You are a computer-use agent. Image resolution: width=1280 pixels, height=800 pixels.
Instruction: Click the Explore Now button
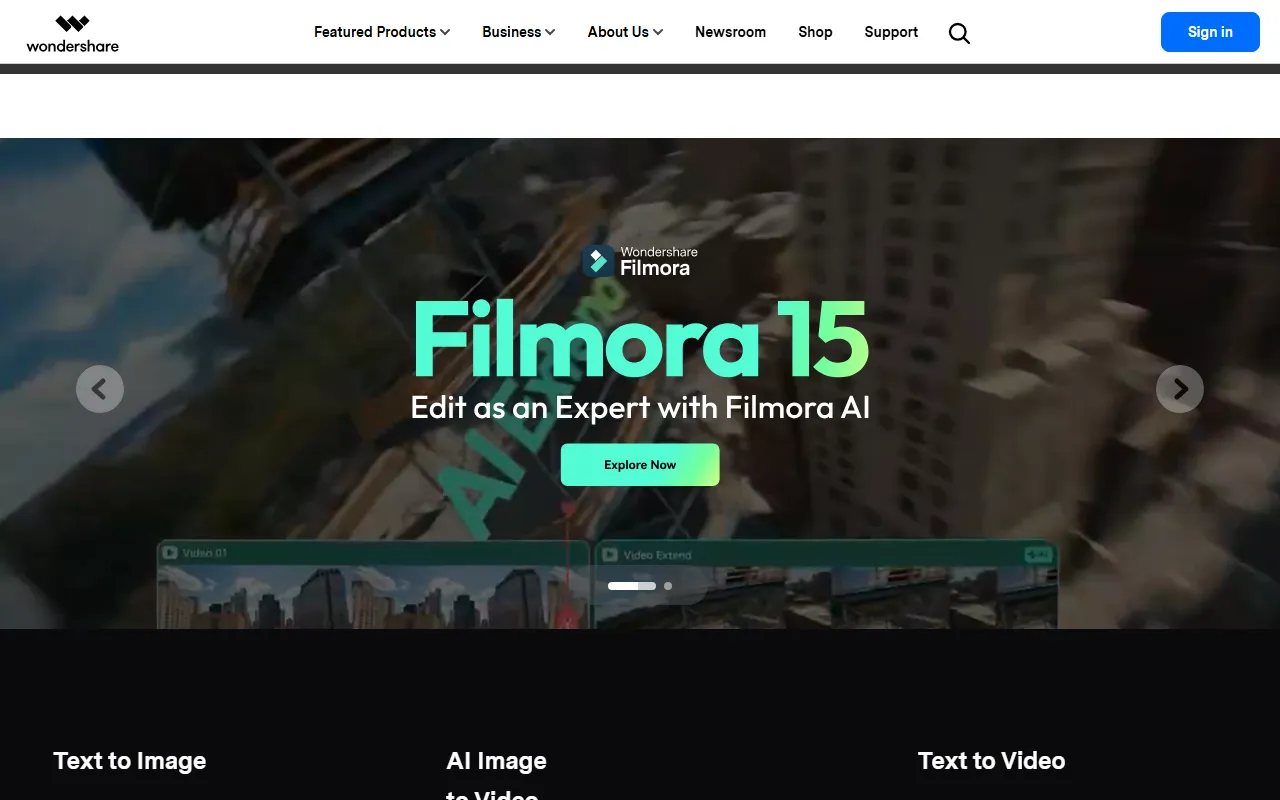(x=640, y=465)
